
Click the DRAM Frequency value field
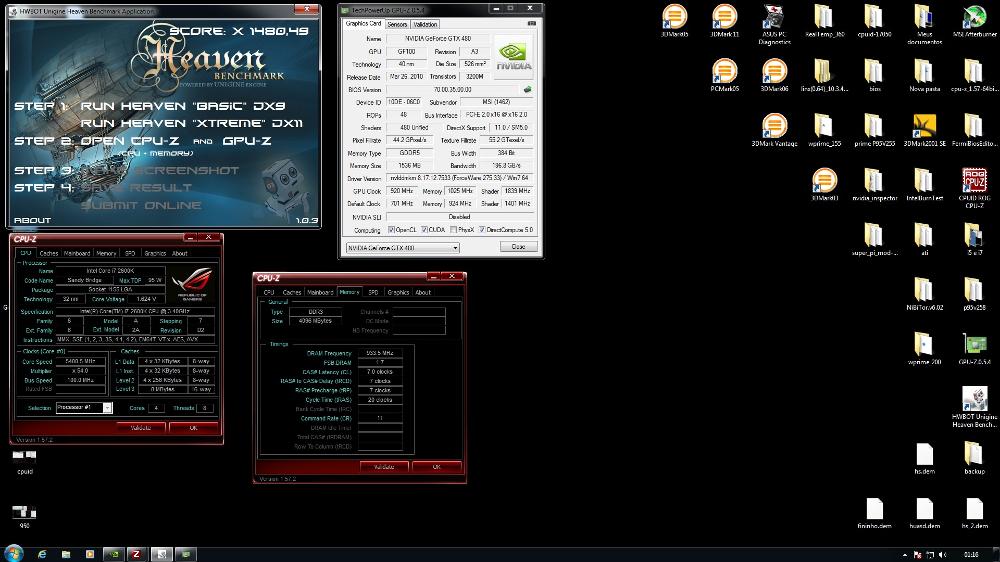[380, 353]
